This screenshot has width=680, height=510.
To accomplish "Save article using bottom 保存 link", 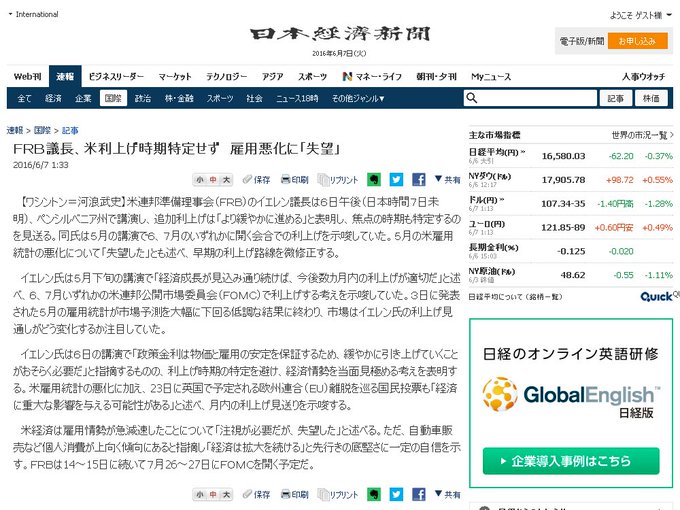I will [x=256, y=494].
